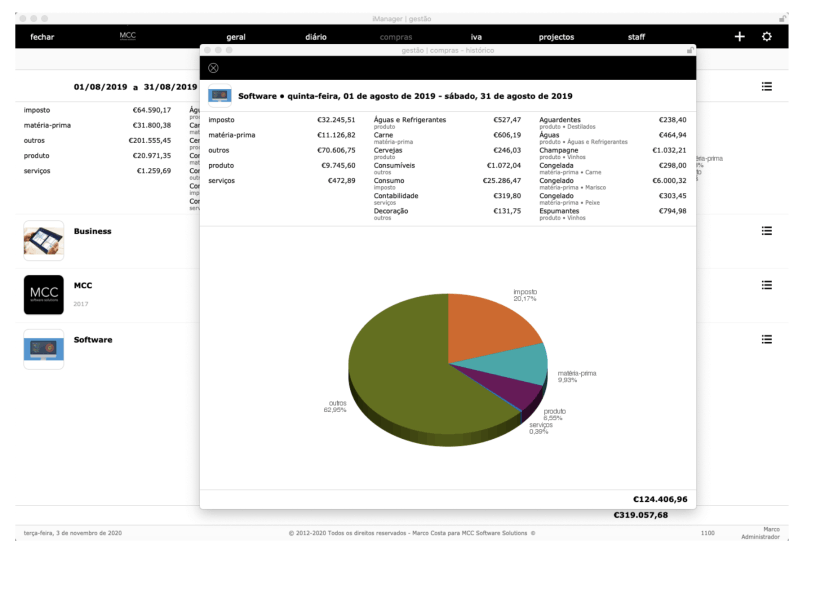Screen dimensions: 816x603
Task: Open list menu icon for Business row
Action: pyautogui.click(x=767, y=231)
